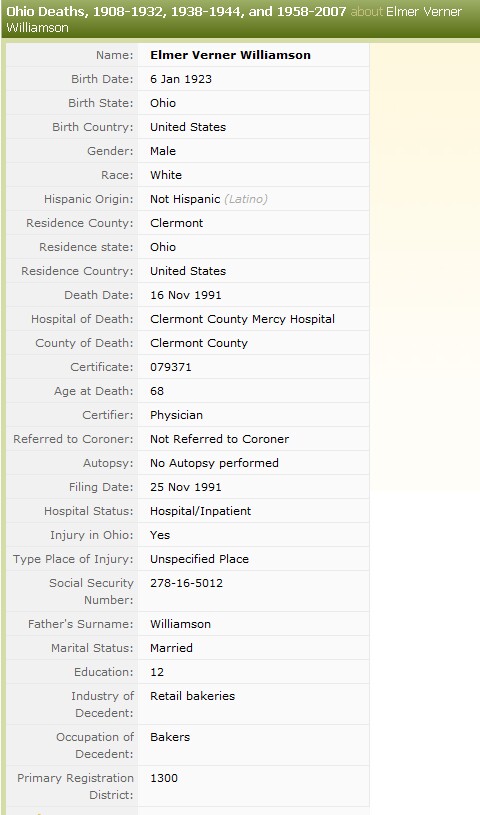
Task: Click Clermont County Mercy Hospital text
Action: point(242,319)
